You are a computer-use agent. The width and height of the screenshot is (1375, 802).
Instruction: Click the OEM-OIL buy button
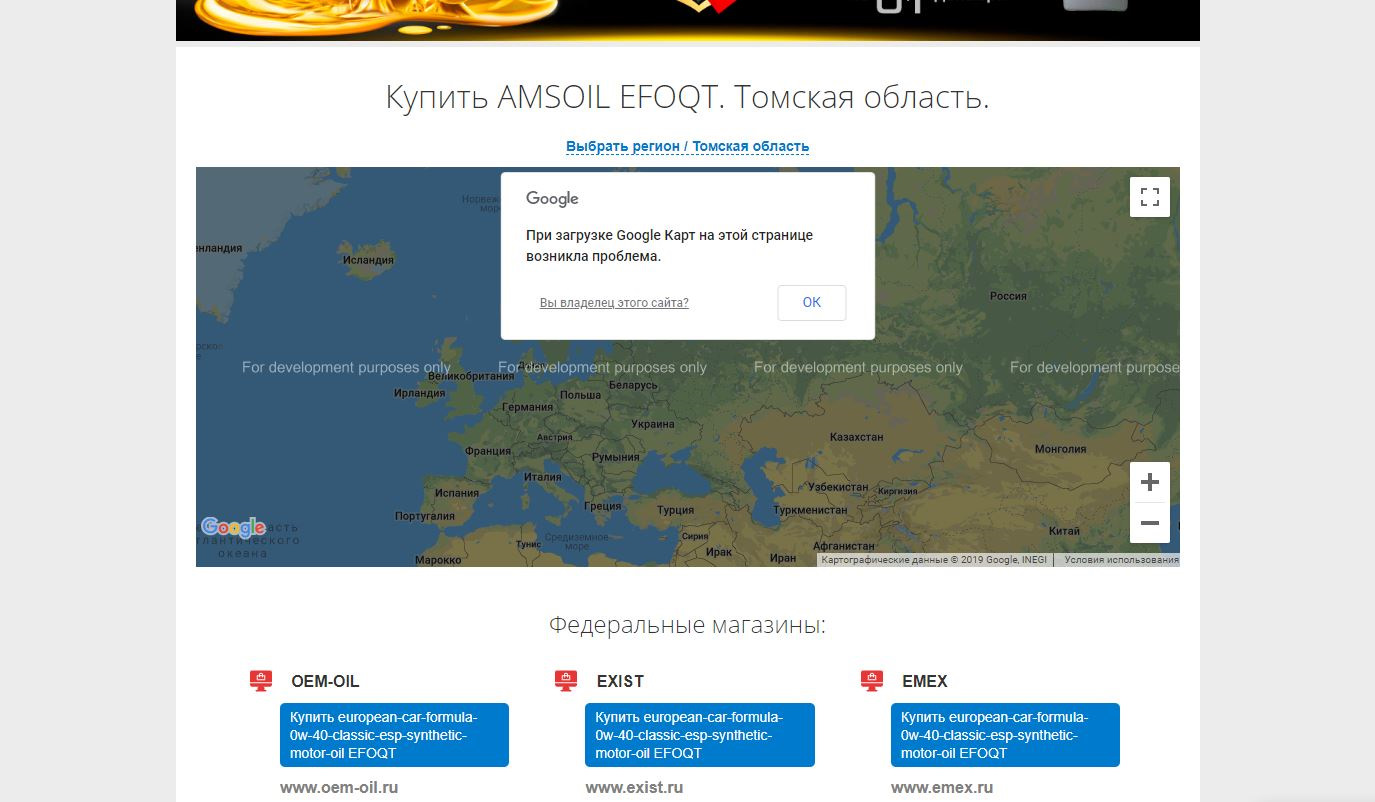click(x=394, y=735)
